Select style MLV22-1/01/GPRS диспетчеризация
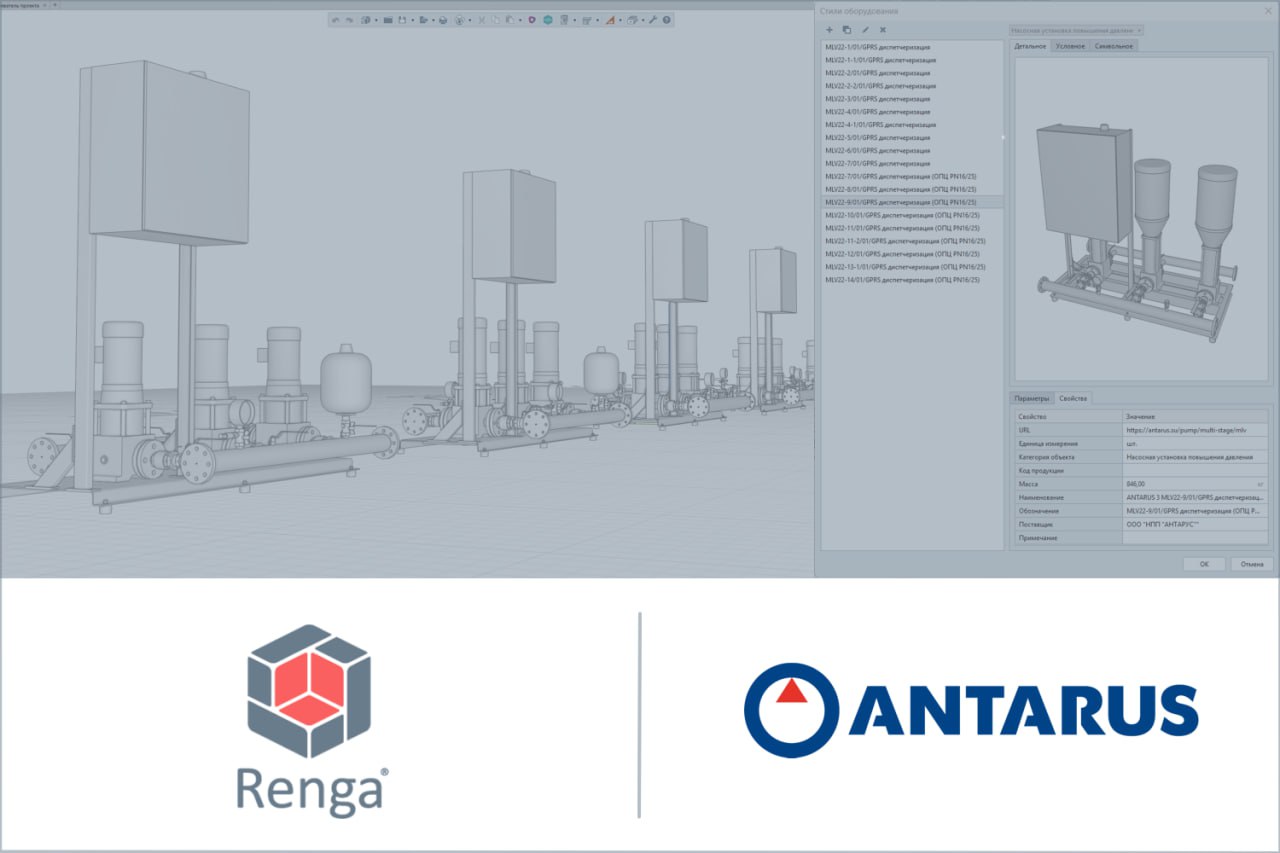Image resolution: width=1280 pixels, height=853 pixels. [912, 47]
